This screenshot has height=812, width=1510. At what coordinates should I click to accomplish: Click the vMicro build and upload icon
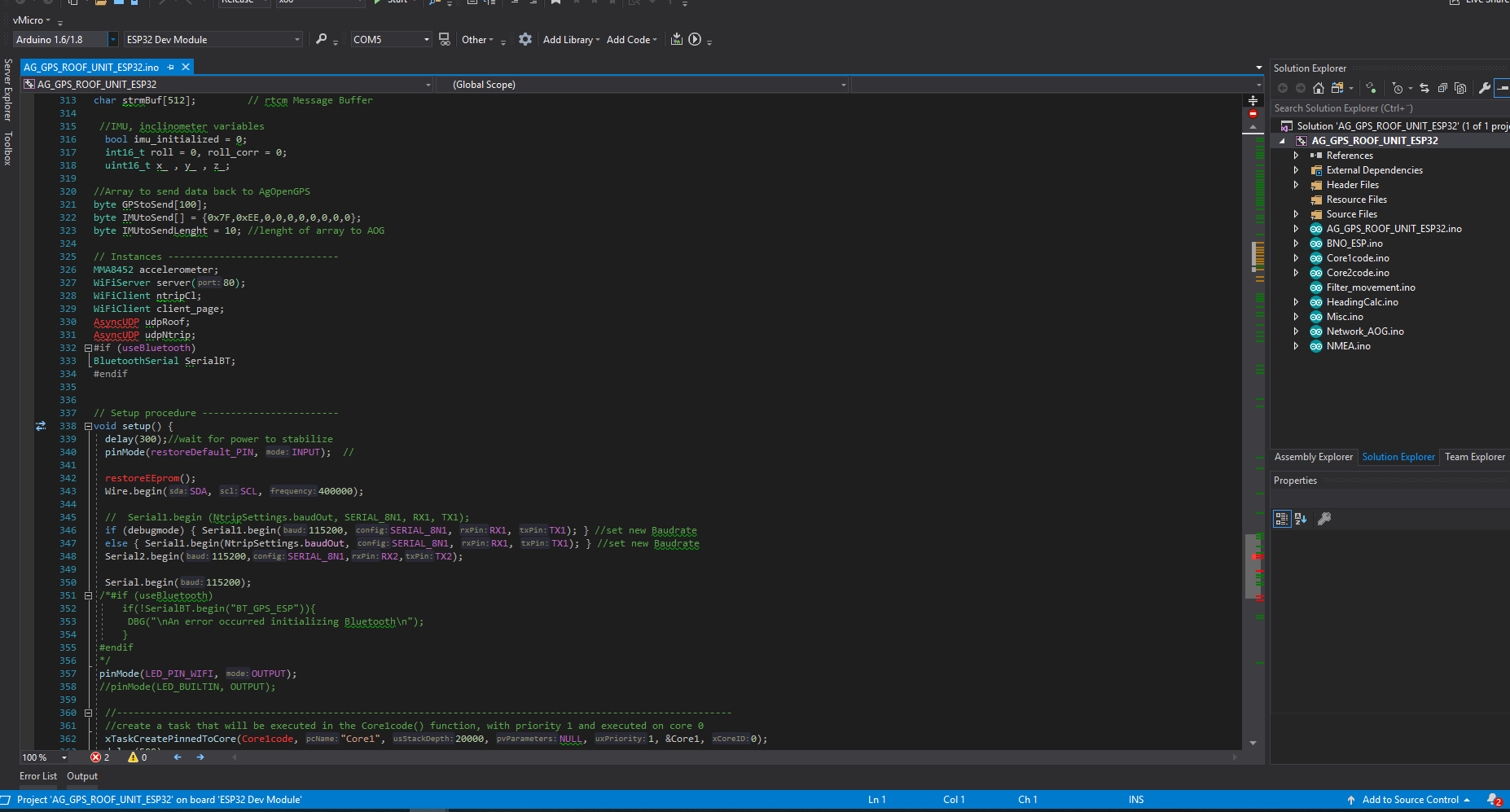(x=677, y=39)
